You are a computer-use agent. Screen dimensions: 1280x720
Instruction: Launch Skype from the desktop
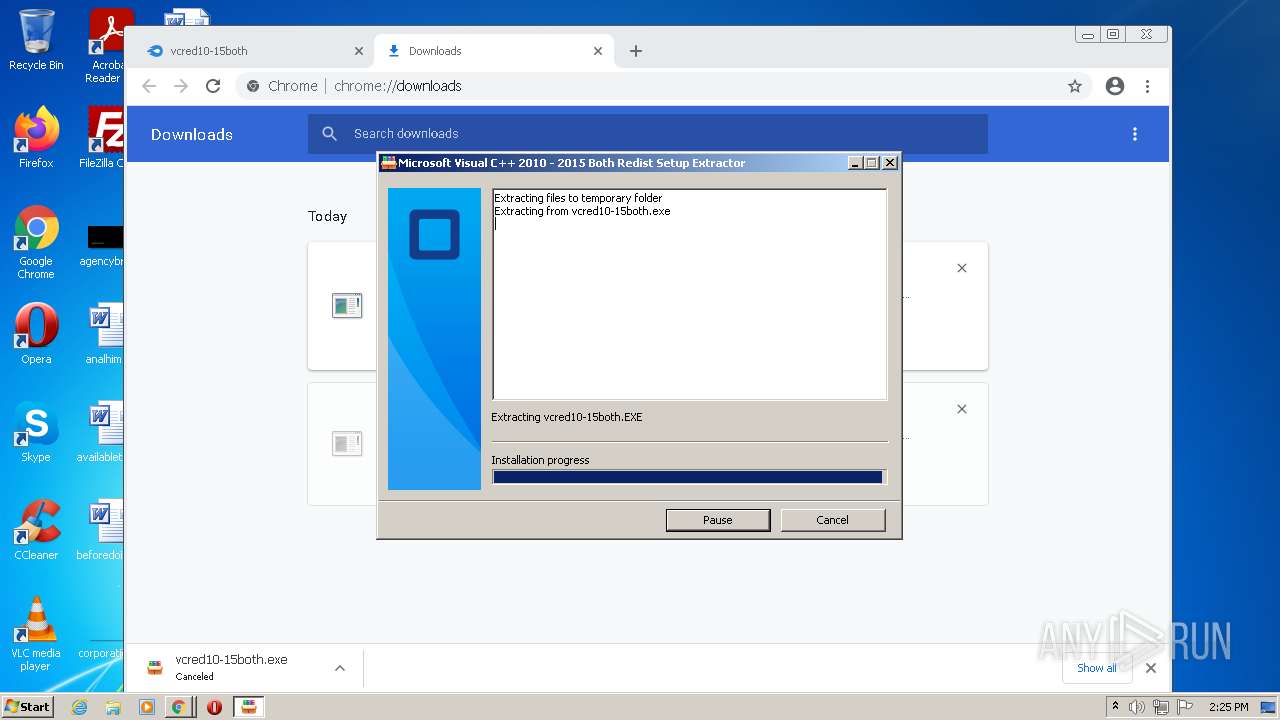pos(36,432)
